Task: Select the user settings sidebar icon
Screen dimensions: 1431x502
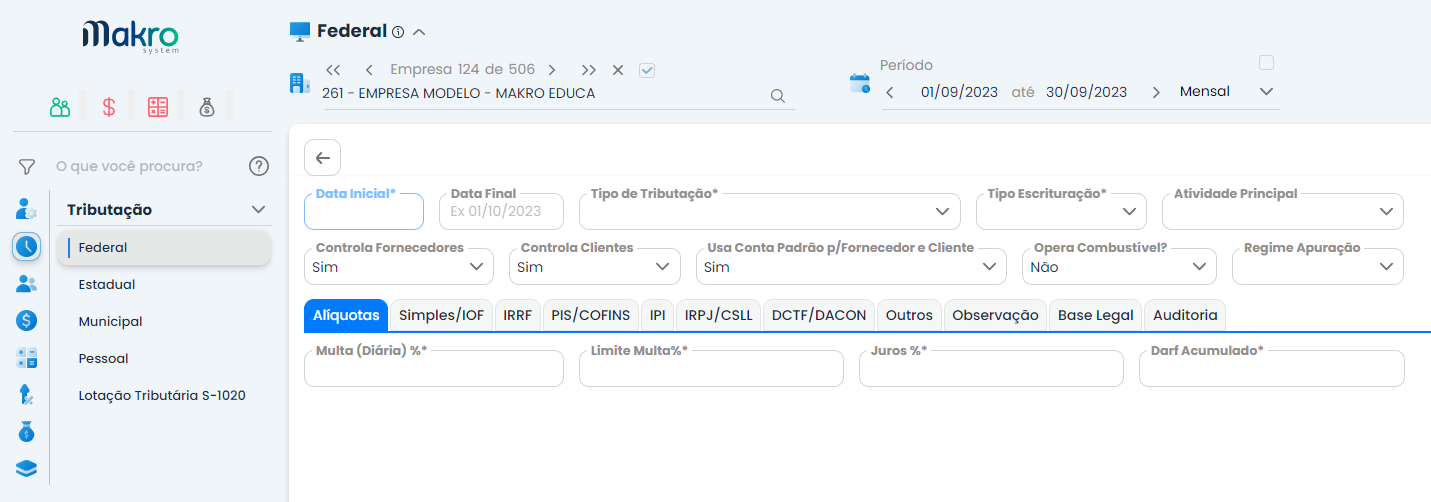Action: (x=27, y=209)
